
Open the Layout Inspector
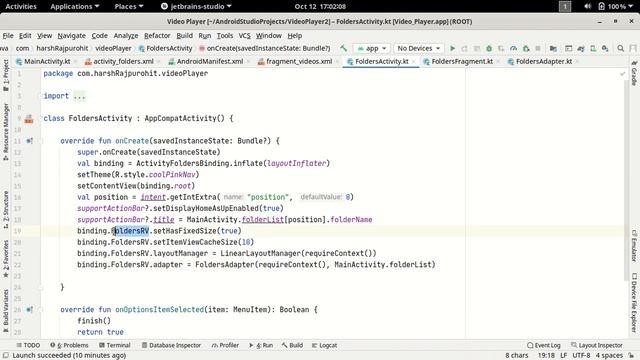596,345
